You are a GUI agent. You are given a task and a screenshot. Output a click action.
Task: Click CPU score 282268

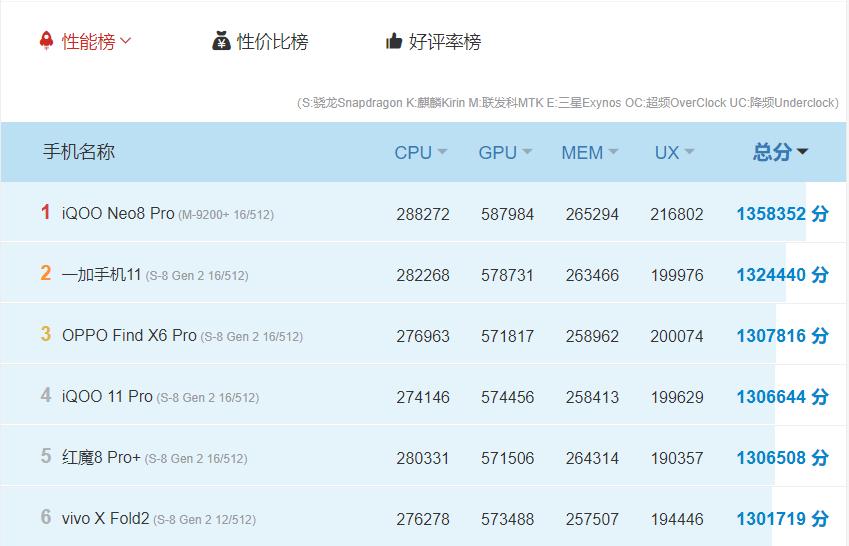click(x=423, y=275)
